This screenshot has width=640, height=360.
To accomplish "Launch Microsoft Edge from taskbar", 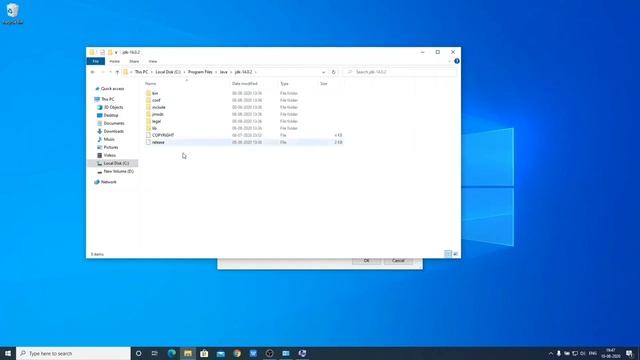I will click(171, 353).
